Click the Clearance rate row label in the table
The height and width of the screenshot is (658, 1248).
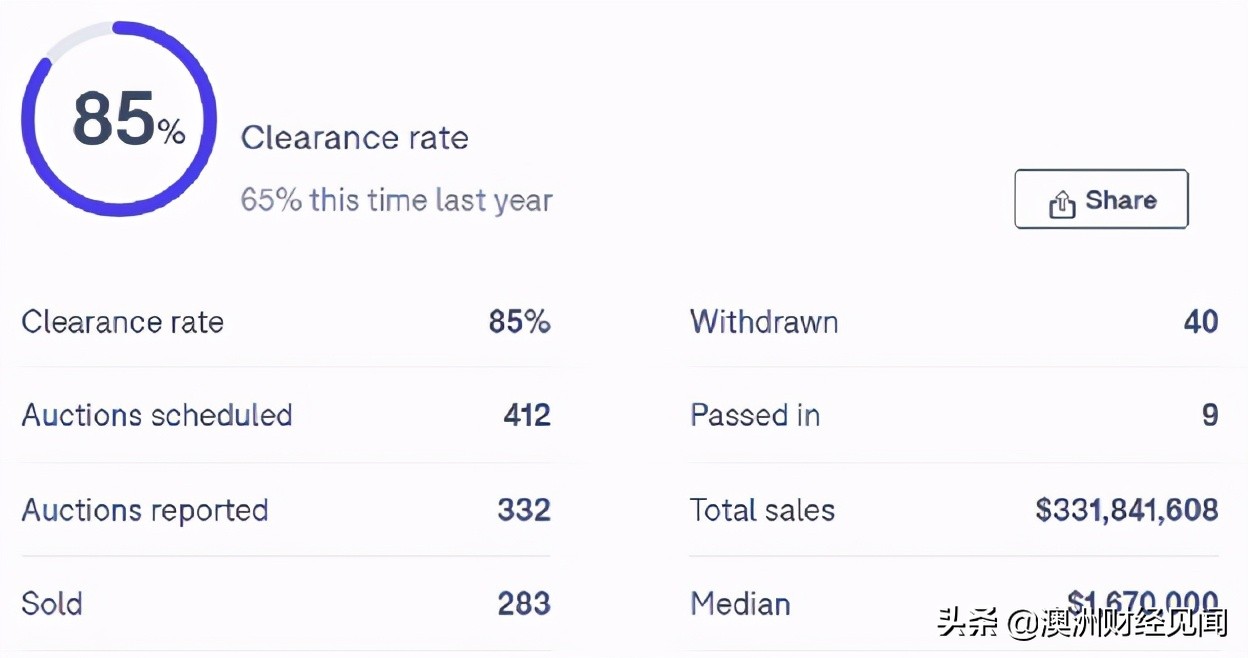(x=122, y=322)
